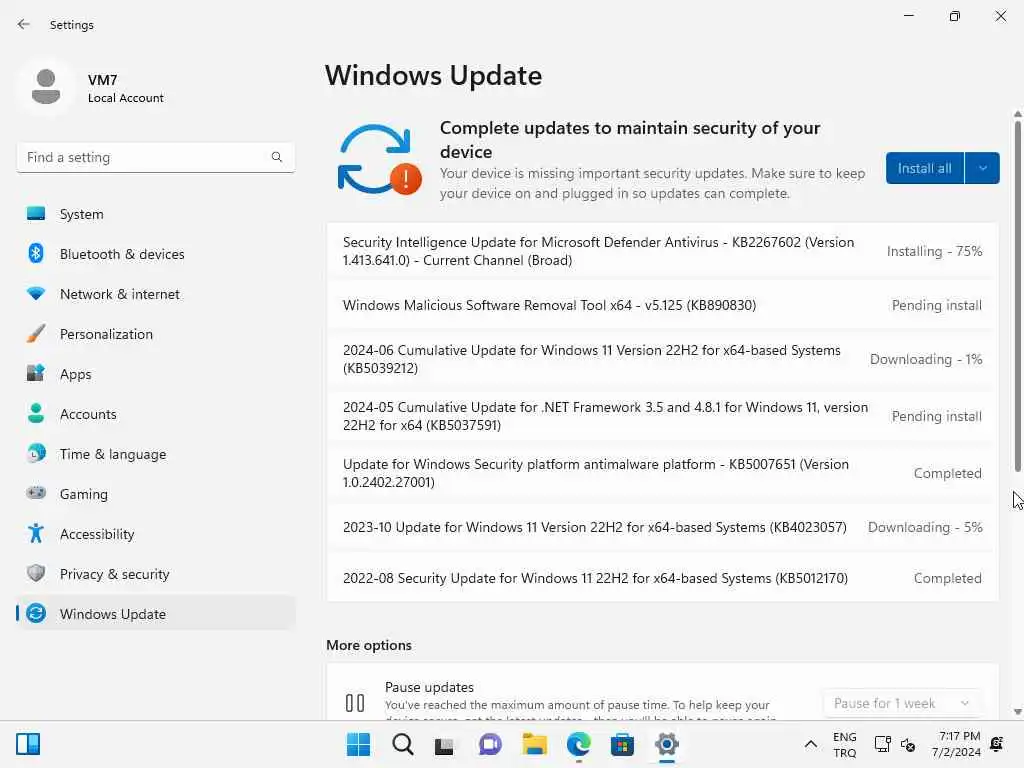The height and width of the screenshot is (768, 1024).
Task: Click the ENG TRQ language indicator
Action: [844, 744]
